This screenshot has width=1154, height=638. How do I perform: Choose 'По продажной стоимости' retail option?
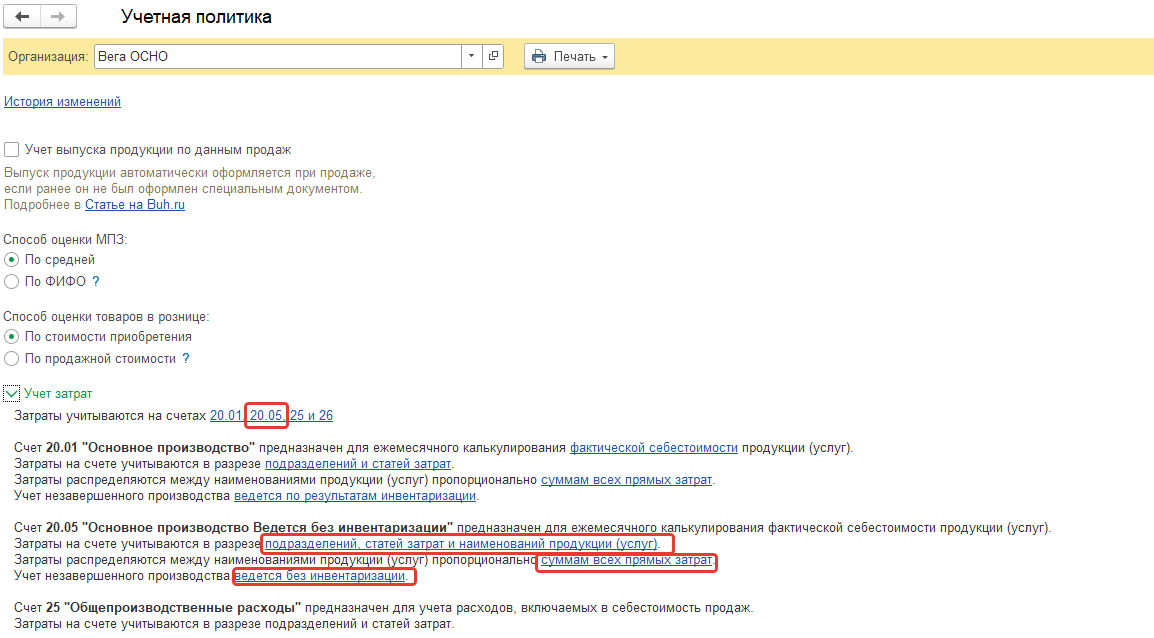click(x=12, y=359)
